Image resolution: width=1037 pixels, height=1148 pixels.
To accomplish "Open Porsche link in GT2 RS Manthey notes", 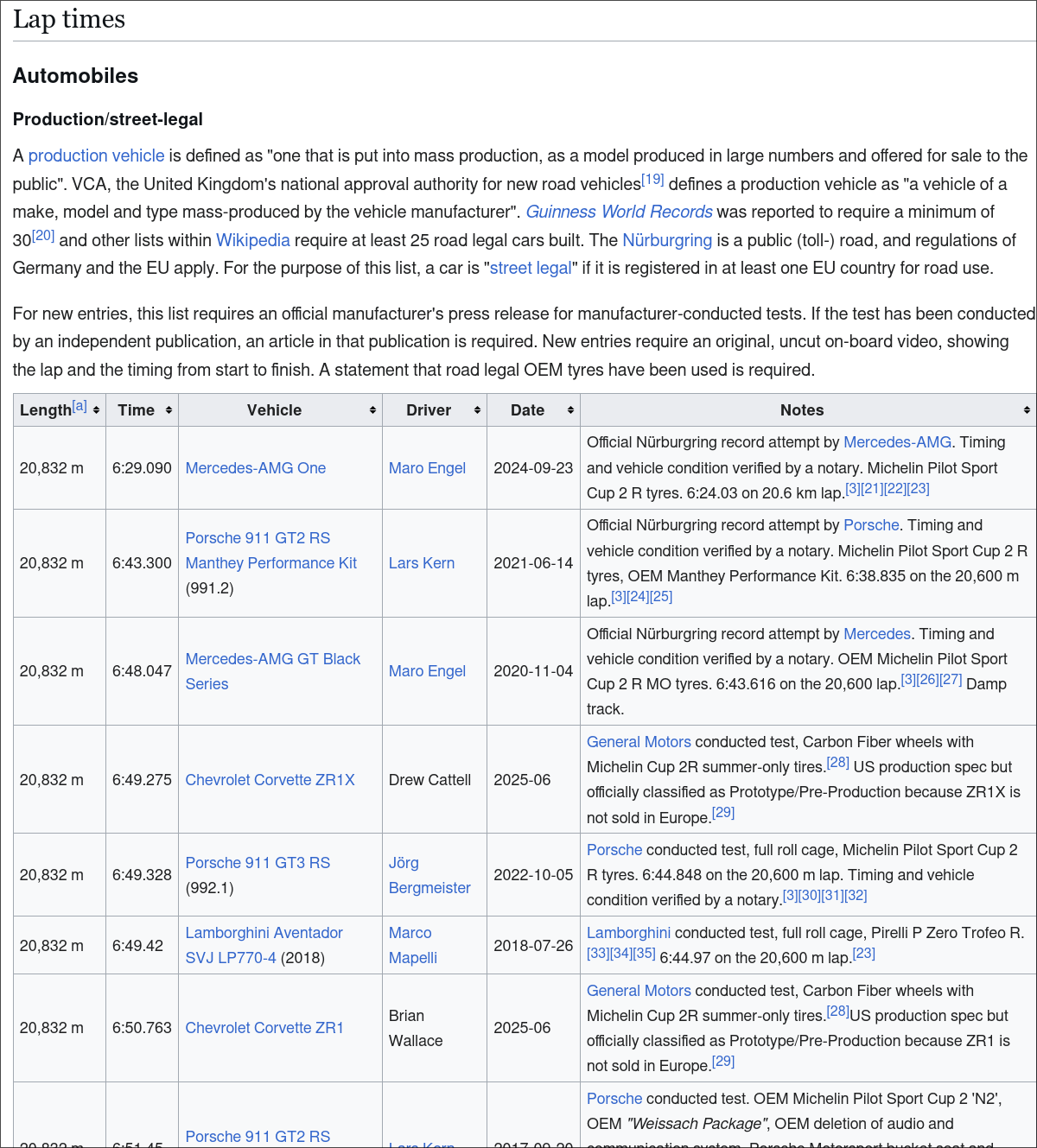I will [x=871, y=525].
